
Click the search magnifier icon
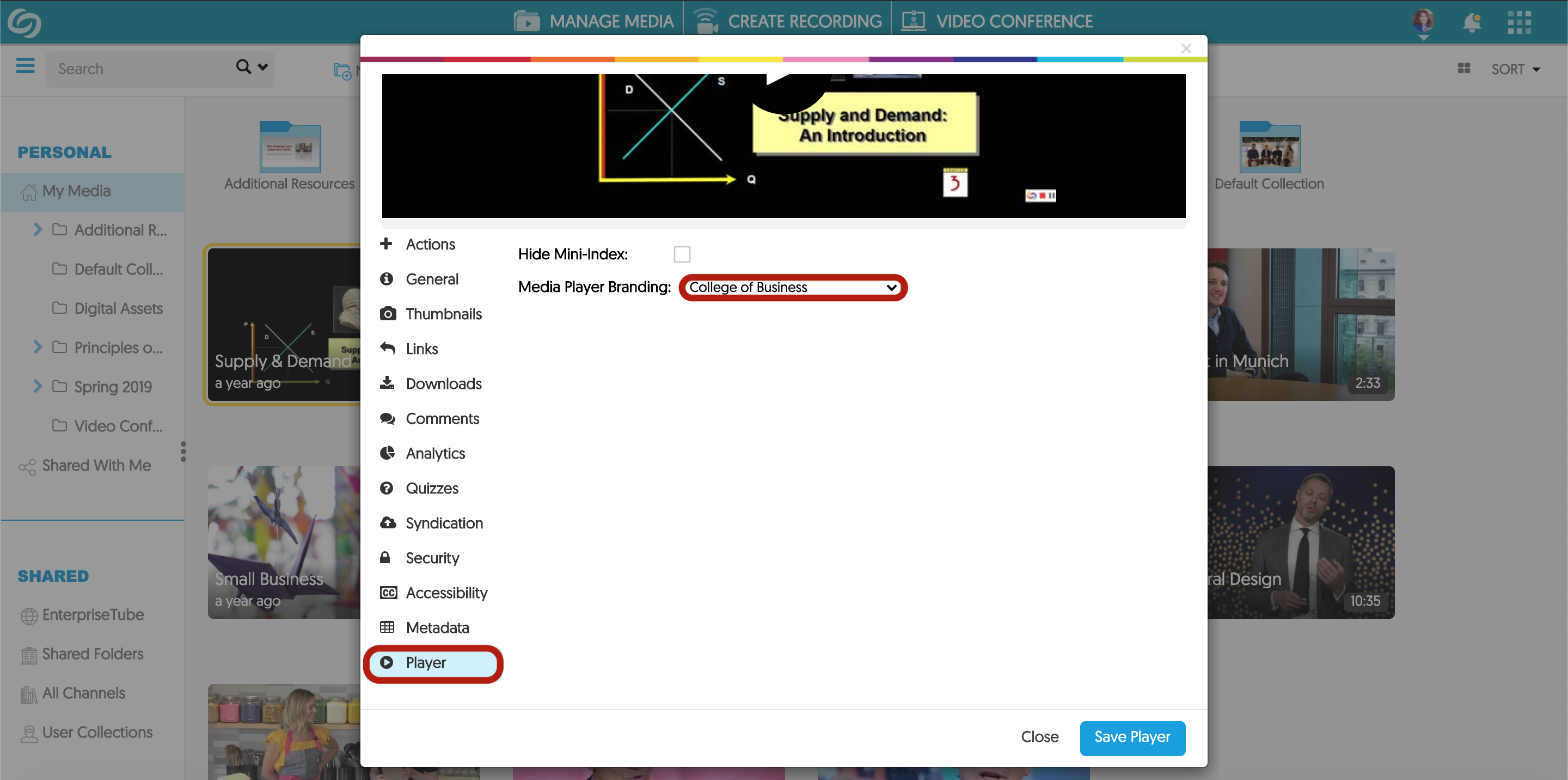(243, 67)
